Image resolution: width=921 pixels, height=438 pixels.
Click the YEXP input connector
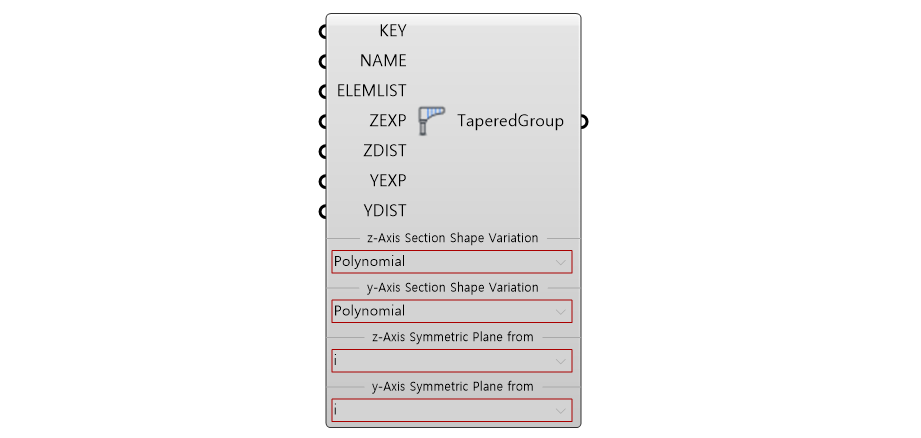click(324, 181)
